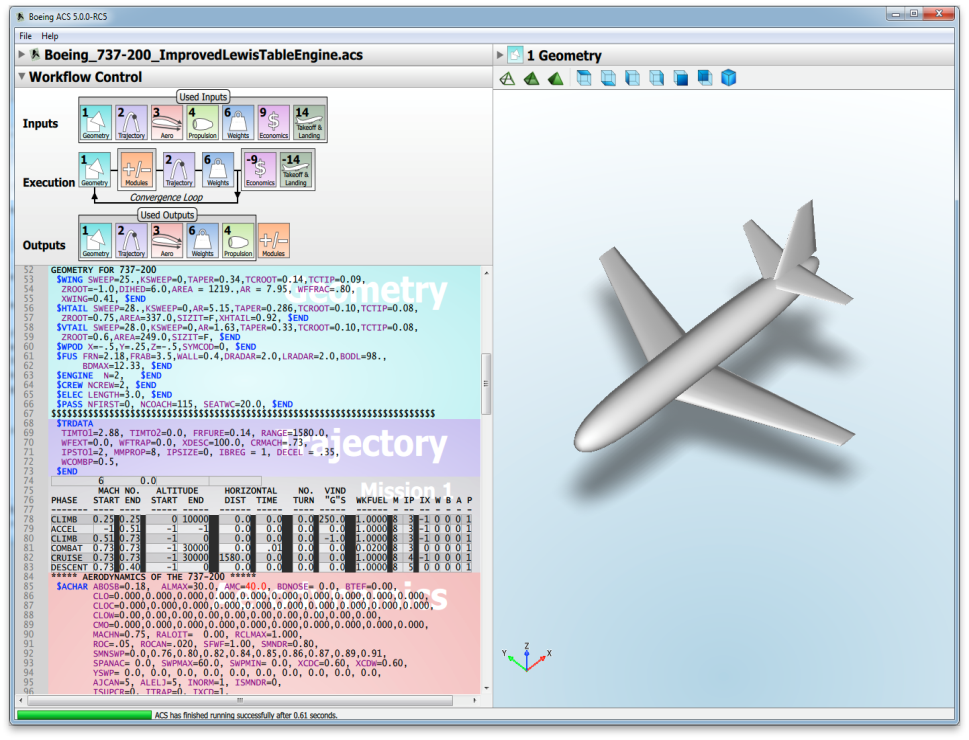Switch 3D view to solid shaded rendering
This screenshot has width=969, height=740.
click(x=556, y=79)
